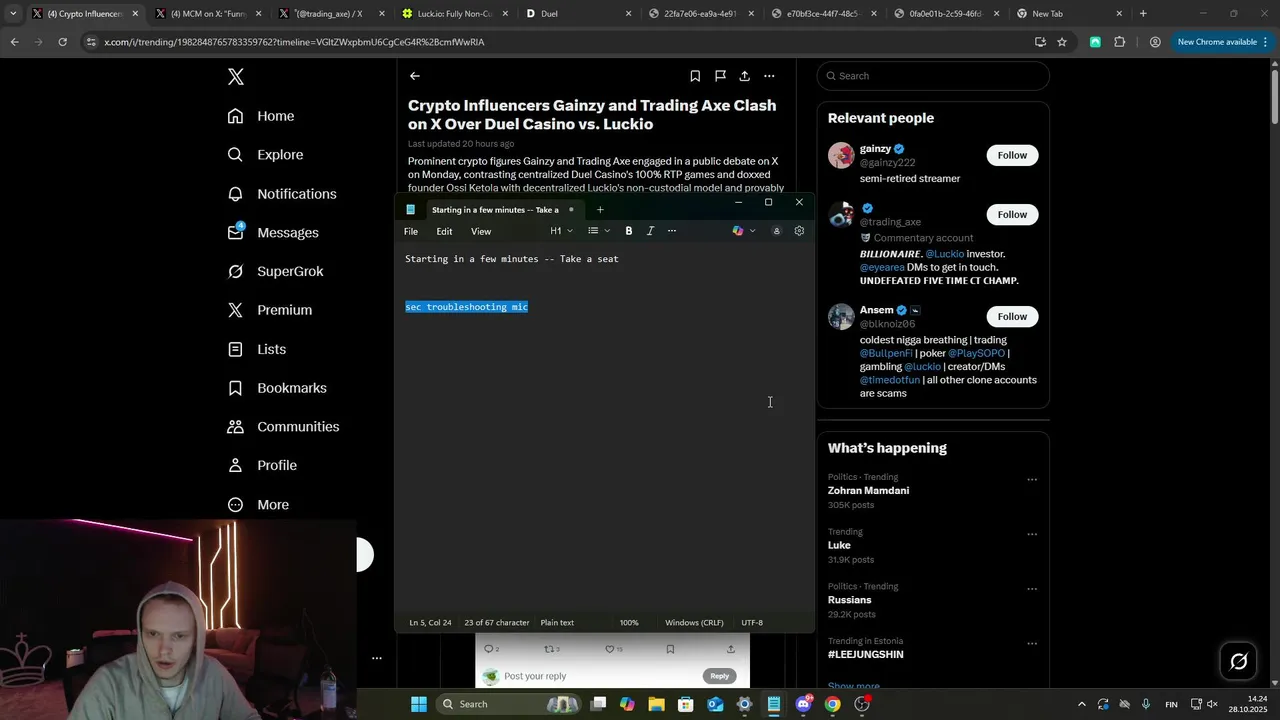Bookmark page with Chrome star icon

(1062, 42)
